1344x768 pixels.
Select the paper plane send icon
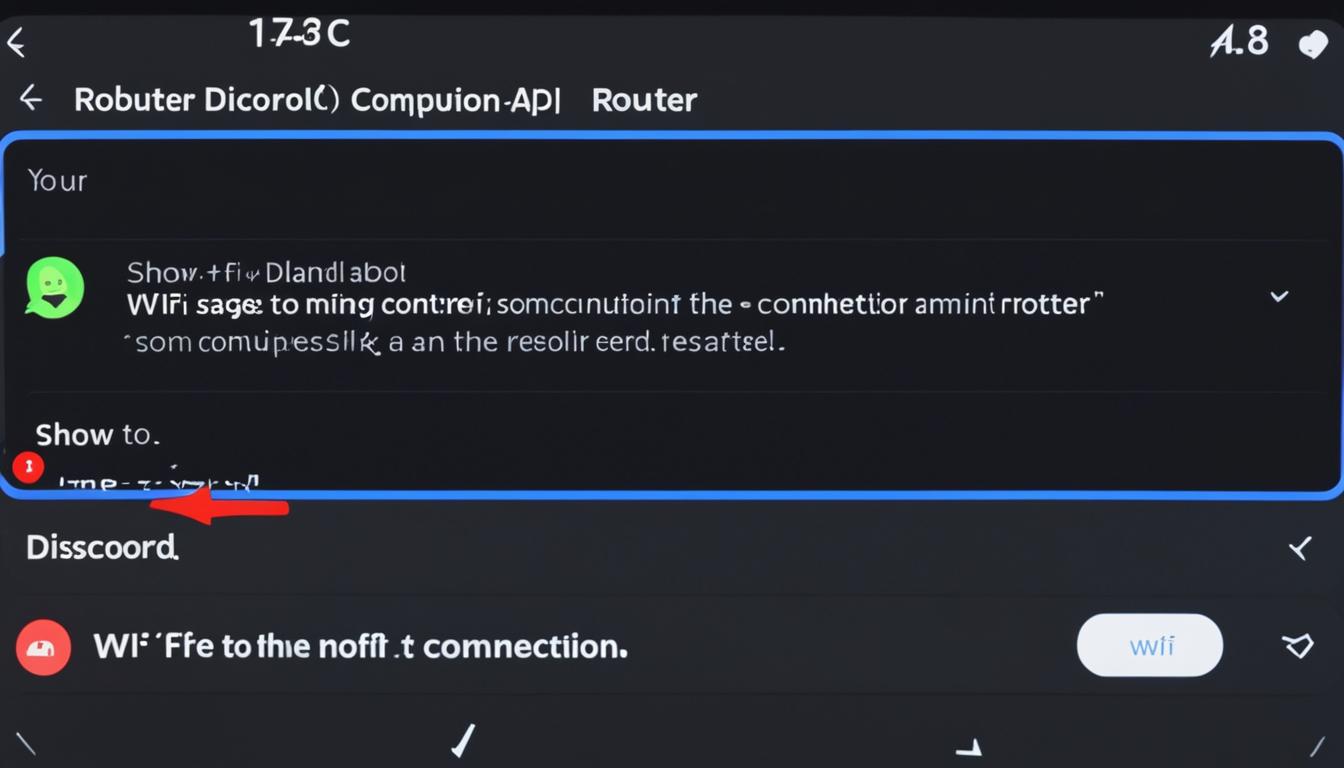pos(1299,646)
